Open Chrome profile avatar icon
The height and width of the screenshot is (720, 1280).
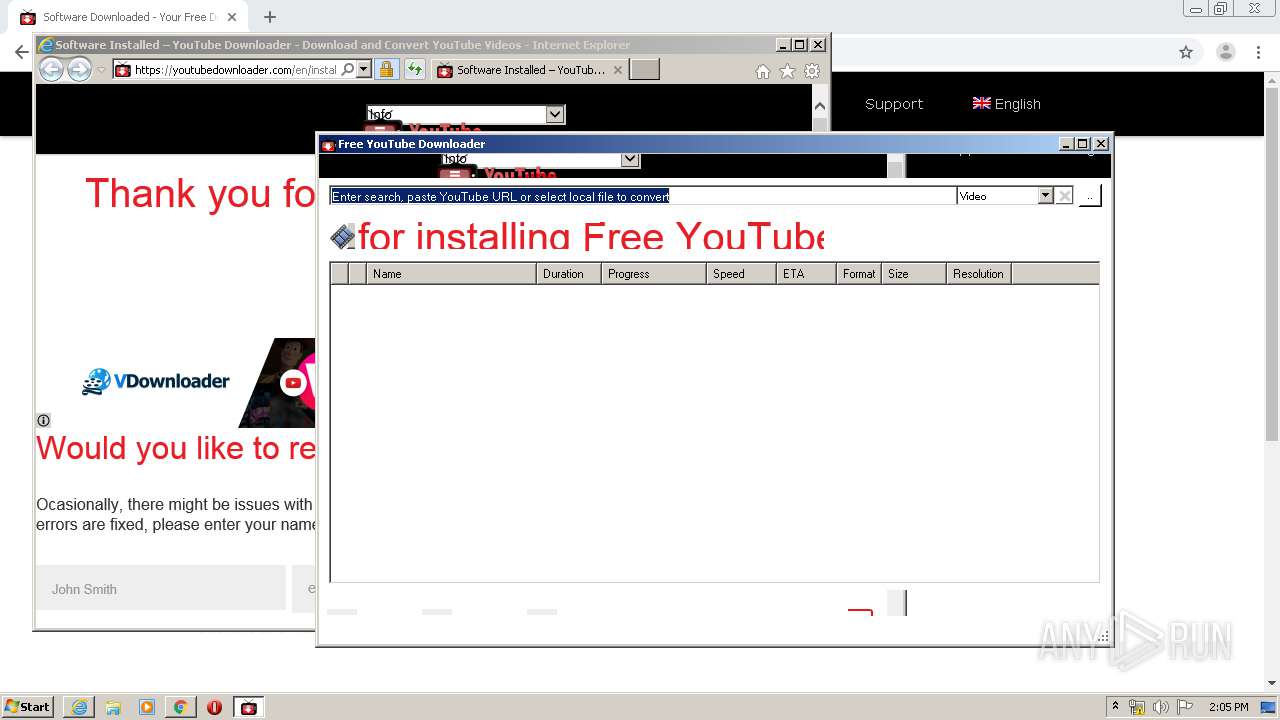pyautogui.click(x=1226, y=52)
